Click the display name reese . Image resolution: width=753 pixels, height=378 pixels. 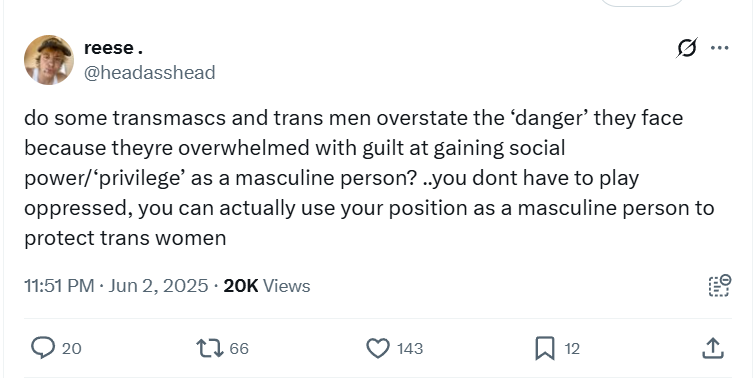point(113,48)
